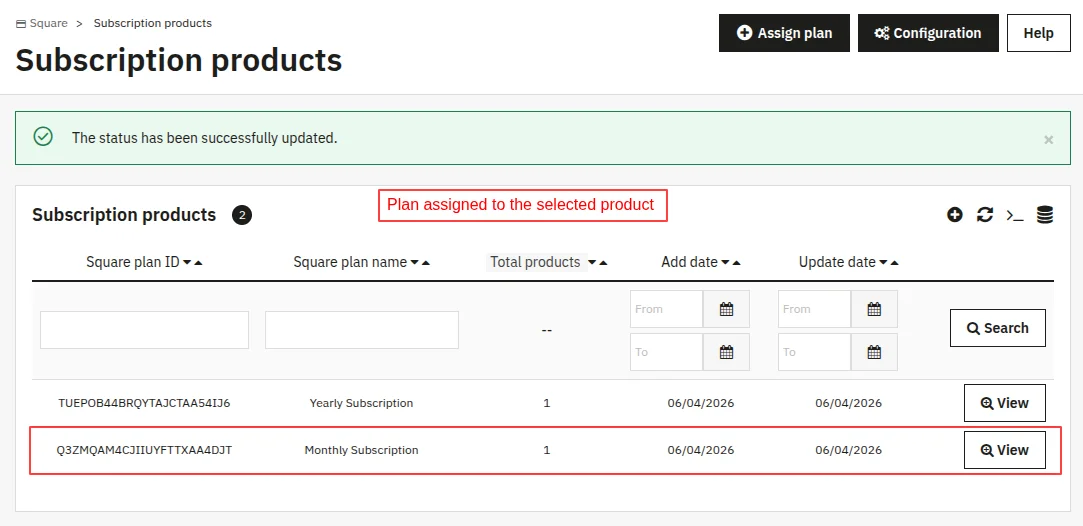Go to Square breadcrumb link
Image resolution: width=1083 pixels, height=526 pixels.
[42, 23]
